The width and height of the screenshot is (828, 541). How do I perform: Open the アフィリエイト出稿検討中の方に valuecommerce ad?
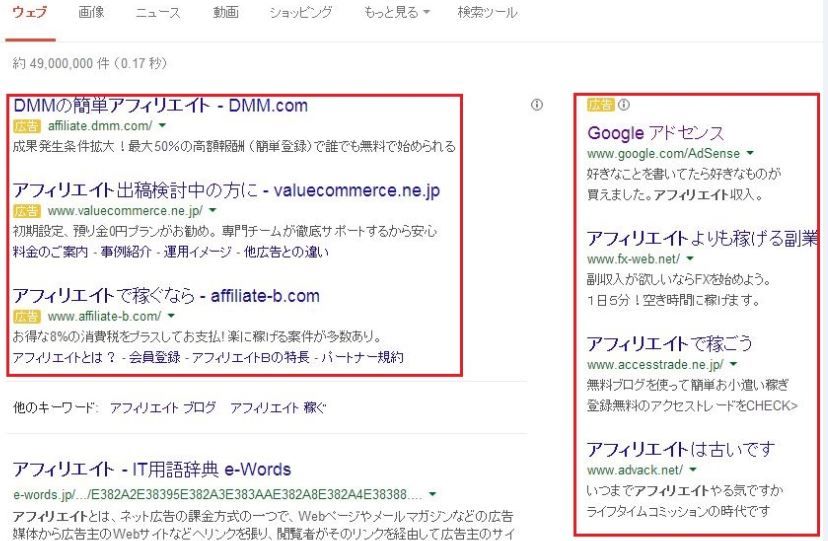[227, 191]
